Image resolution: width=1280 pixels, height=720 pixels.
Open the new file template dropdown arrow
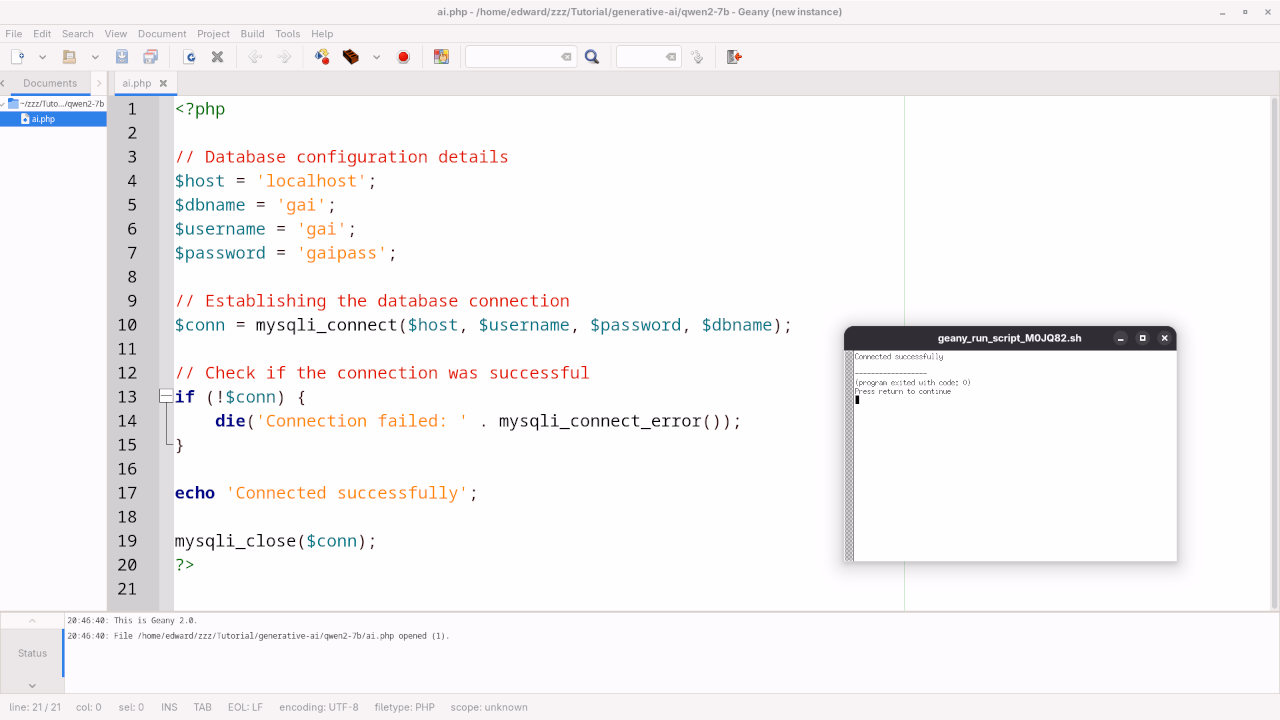[43, 57]
